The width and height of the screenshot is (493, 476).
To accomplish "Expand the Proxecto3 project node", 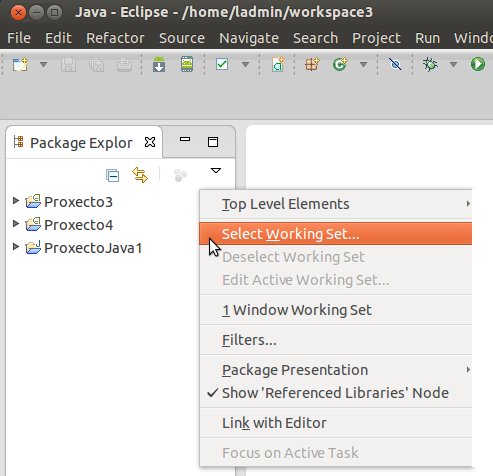I will pyautogui.click(x=15, y=201).
